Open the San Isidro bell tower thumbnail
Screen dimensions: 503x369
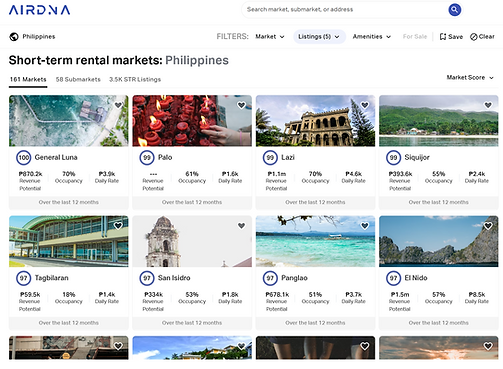point(192,241)
